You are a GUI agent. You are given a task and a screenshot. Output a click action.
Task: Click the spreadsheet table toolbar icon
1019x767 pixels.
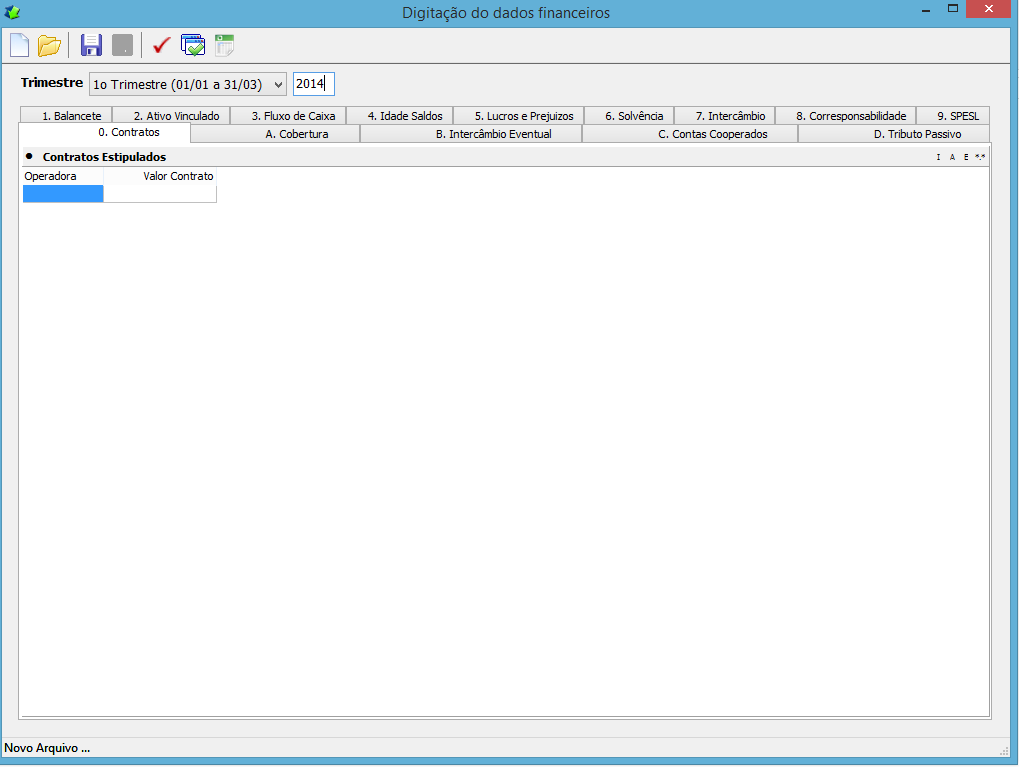pos(224,46)
